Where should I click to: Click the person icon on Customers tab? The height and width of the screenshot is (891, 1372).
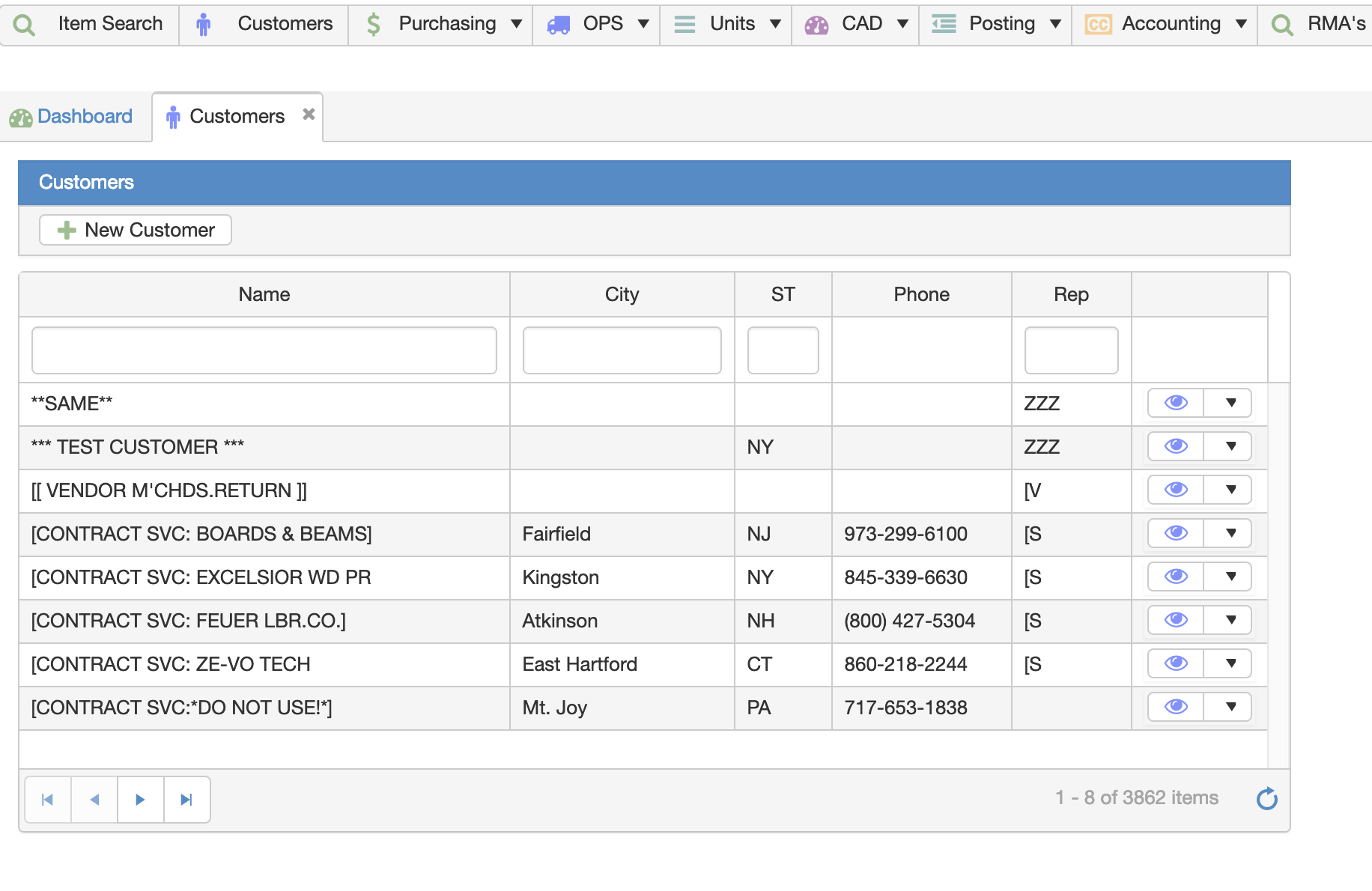pyautogui.click(x=173, y=117)
